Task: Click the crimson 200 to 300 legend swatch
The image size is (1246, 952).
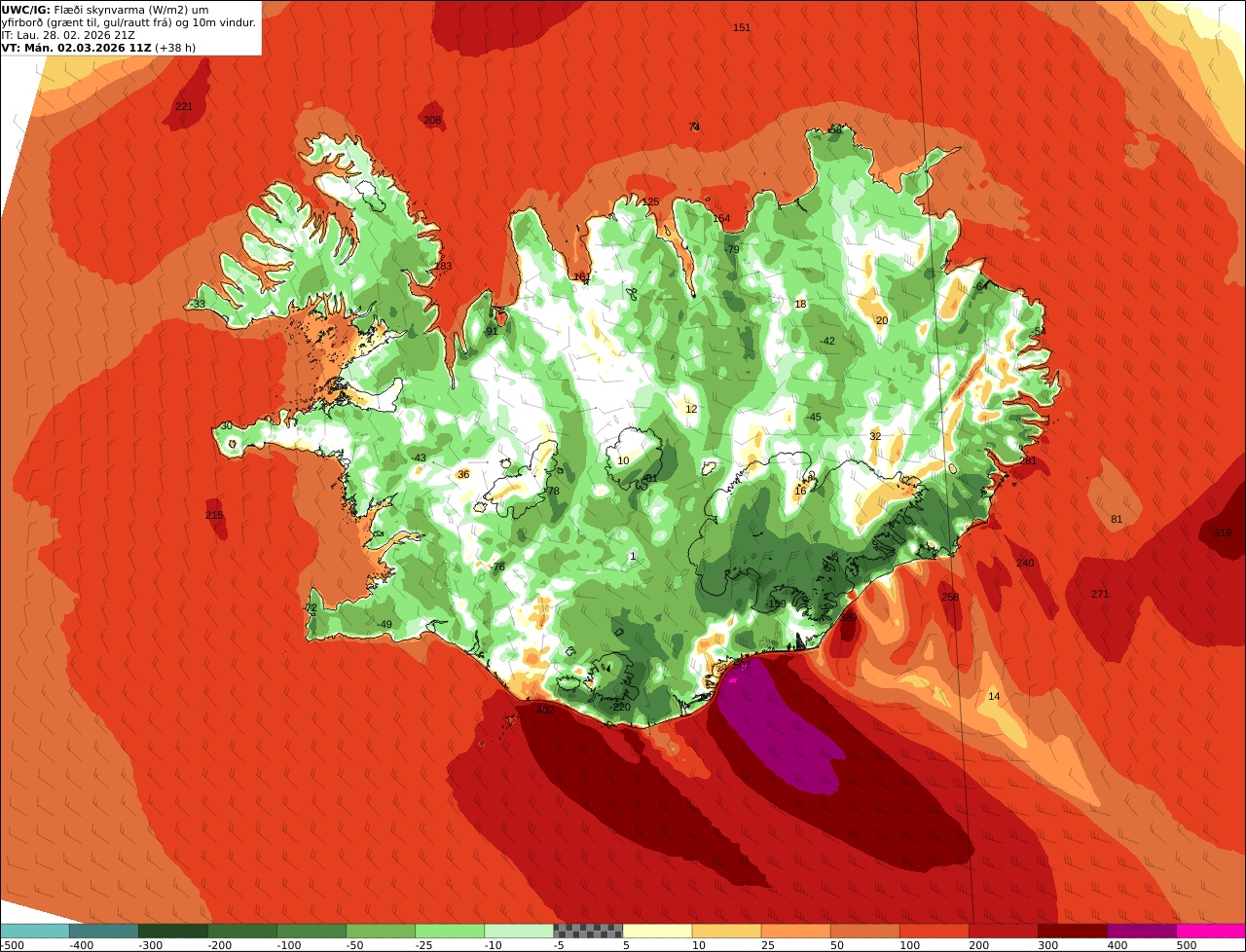Action: point(1003,931)
